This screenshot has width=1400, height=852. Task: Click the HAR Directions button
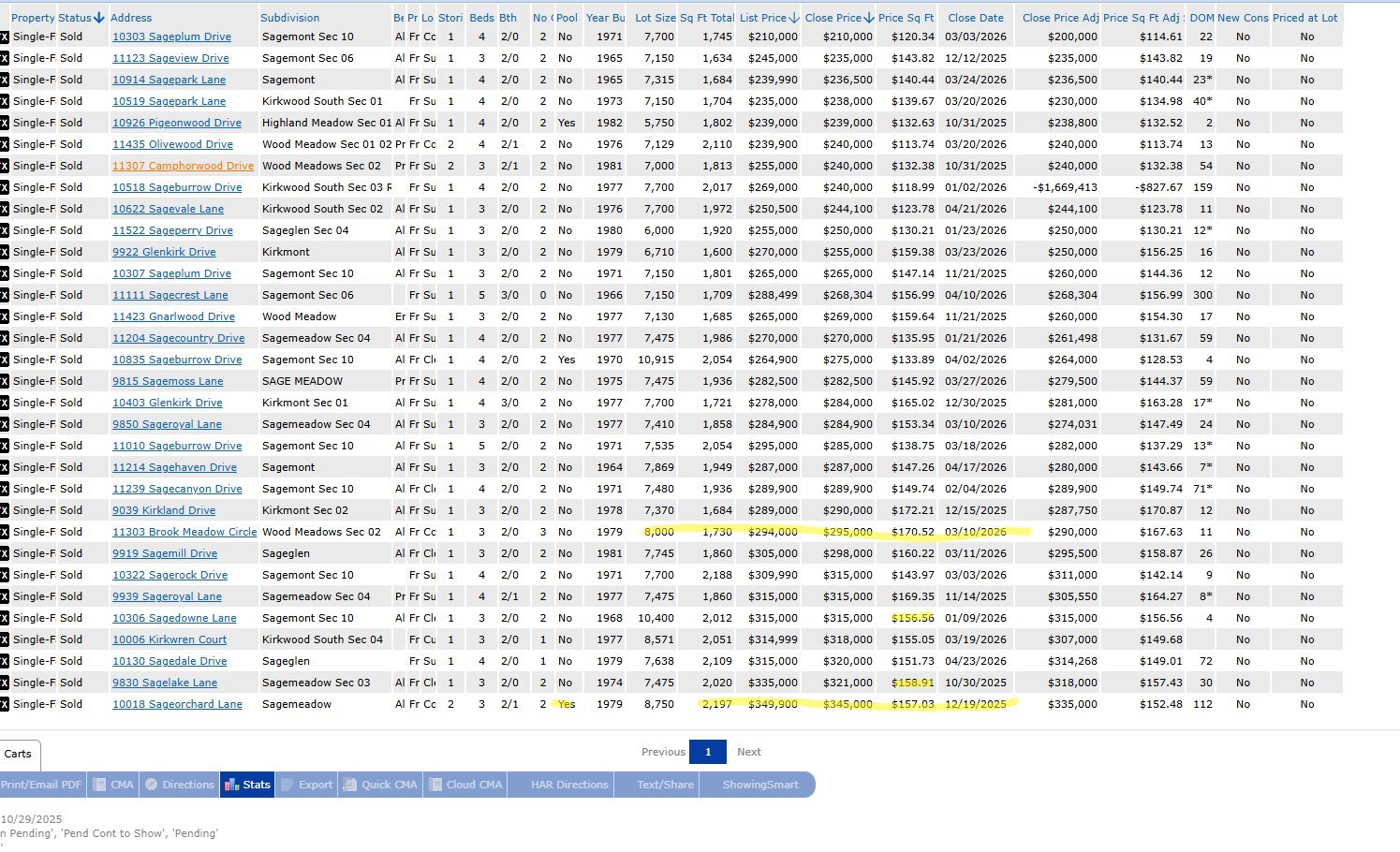568,785
